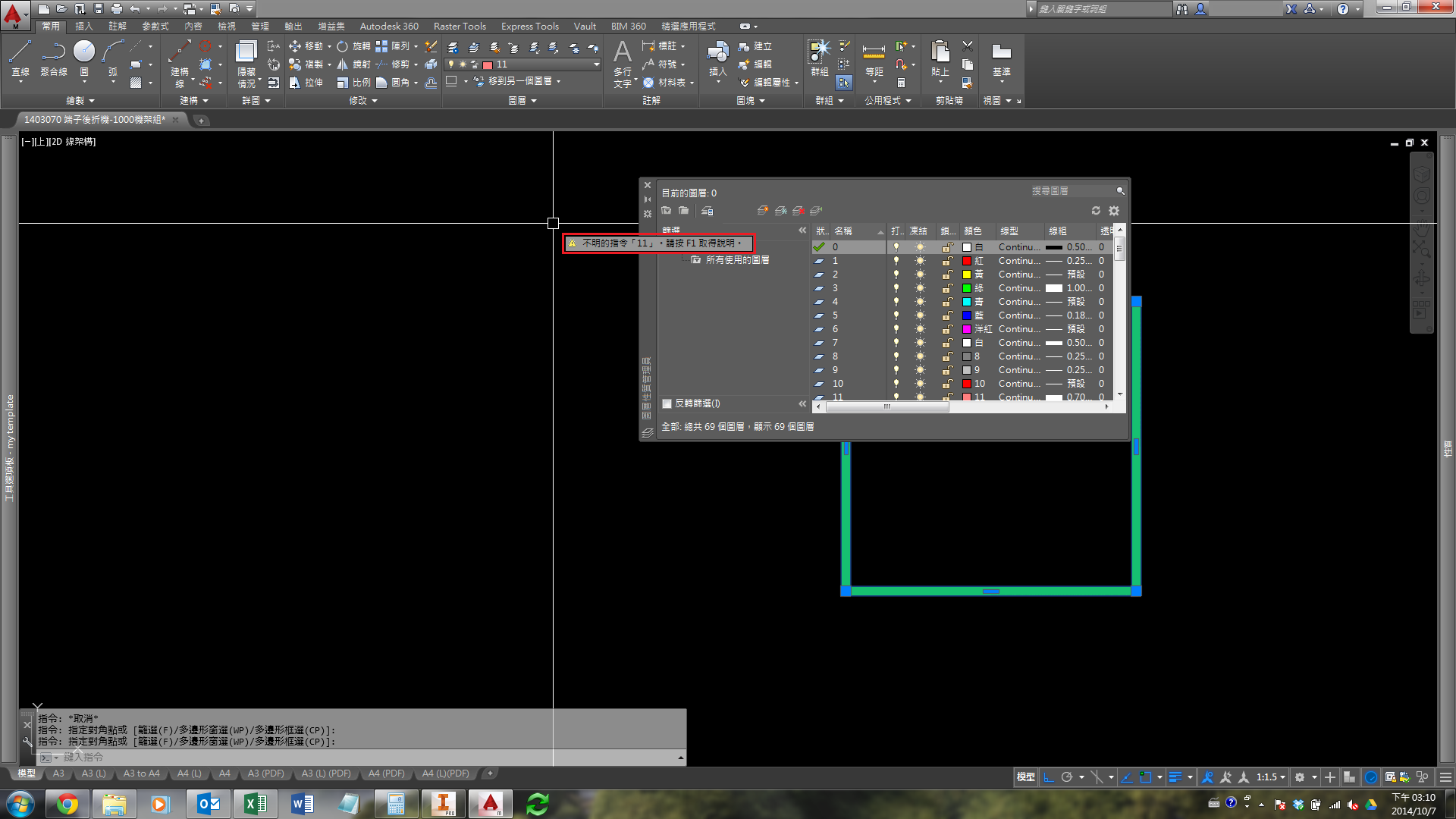Click the 搜尋圖層 search field
Viewport: 1456px width, 819px height.
1073,191
